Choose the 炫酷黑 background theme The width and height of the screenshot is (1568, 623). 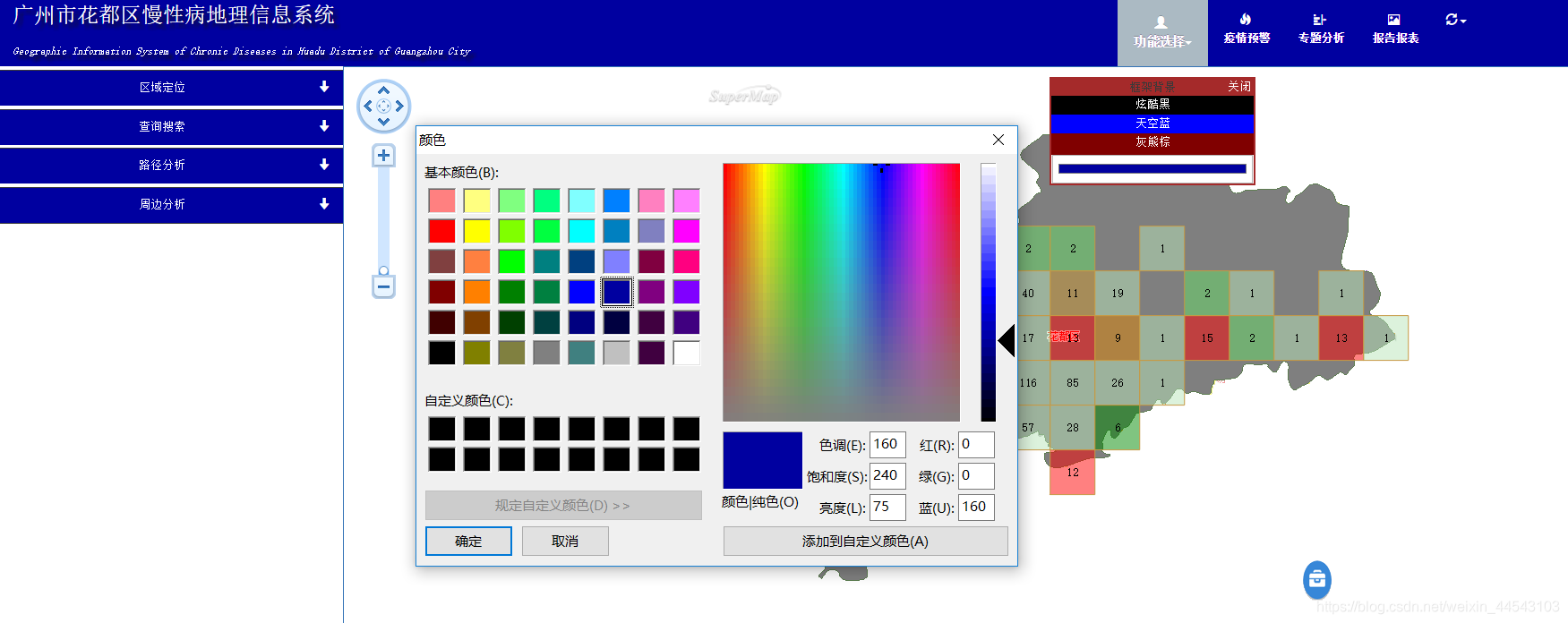point(1152,104)
